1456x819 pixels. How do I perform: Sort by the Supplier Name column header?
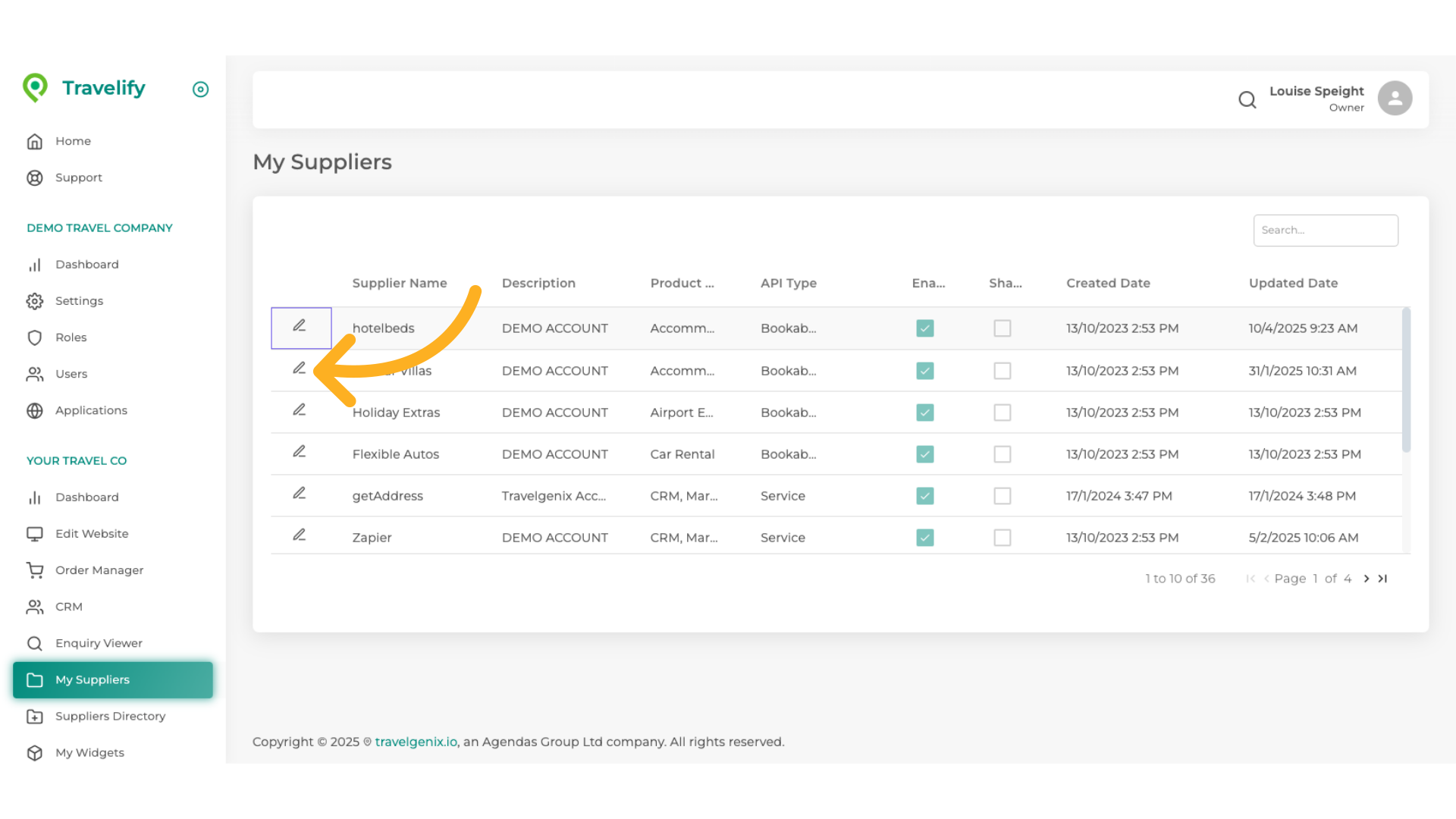(399, 283)
